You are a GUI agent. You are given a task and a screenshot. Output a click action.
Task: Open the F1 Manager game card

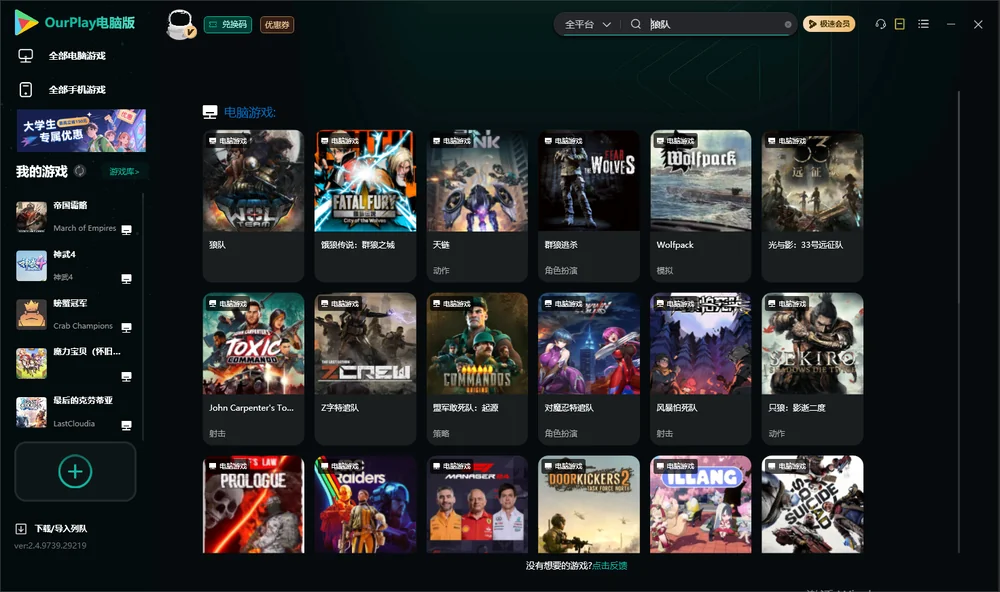coord(477,504)
